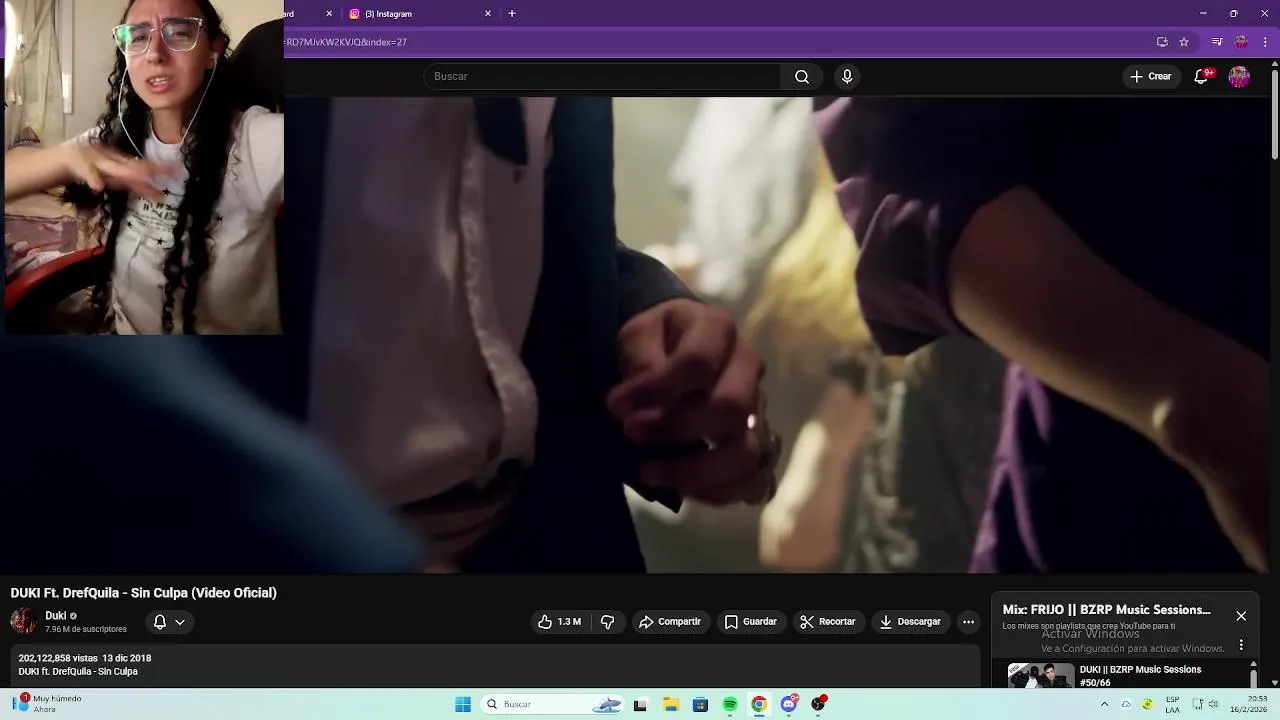Image resolution: width=1280 pixels, height=720 pixels.
Task: Open the Duki channel name link
Action: point(55,616)
